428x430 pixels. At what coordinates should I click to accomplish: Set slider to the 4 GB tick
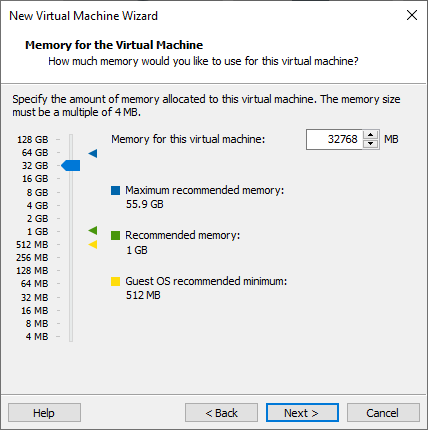[x=71, y=205]
